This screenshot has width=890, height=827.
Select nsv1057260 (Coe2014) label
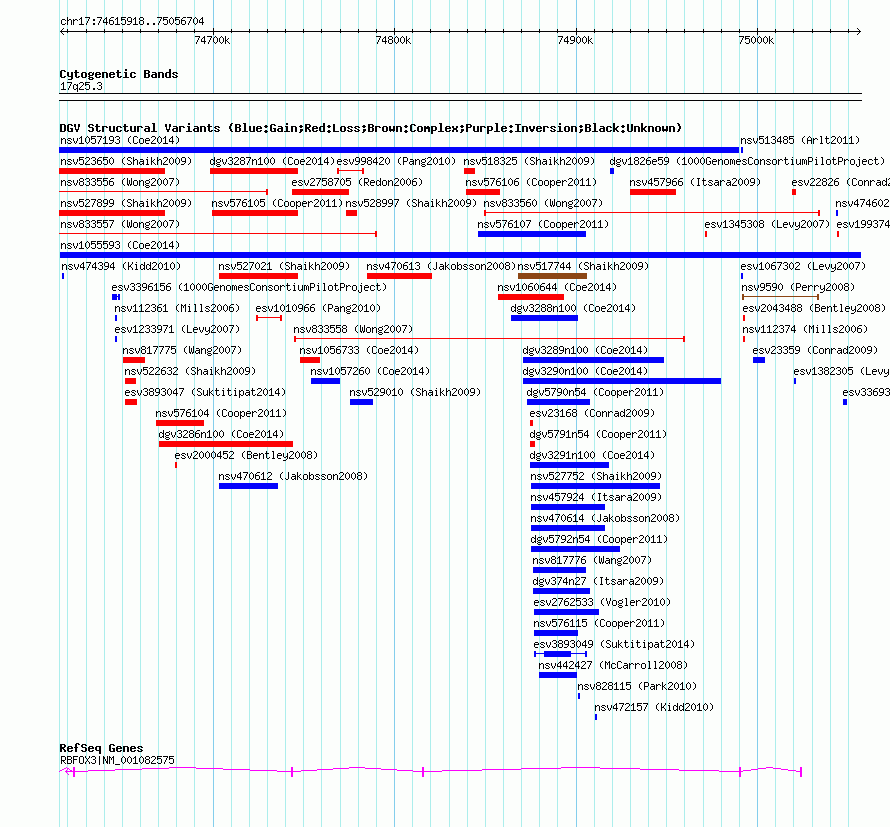(x=370, y=371)
